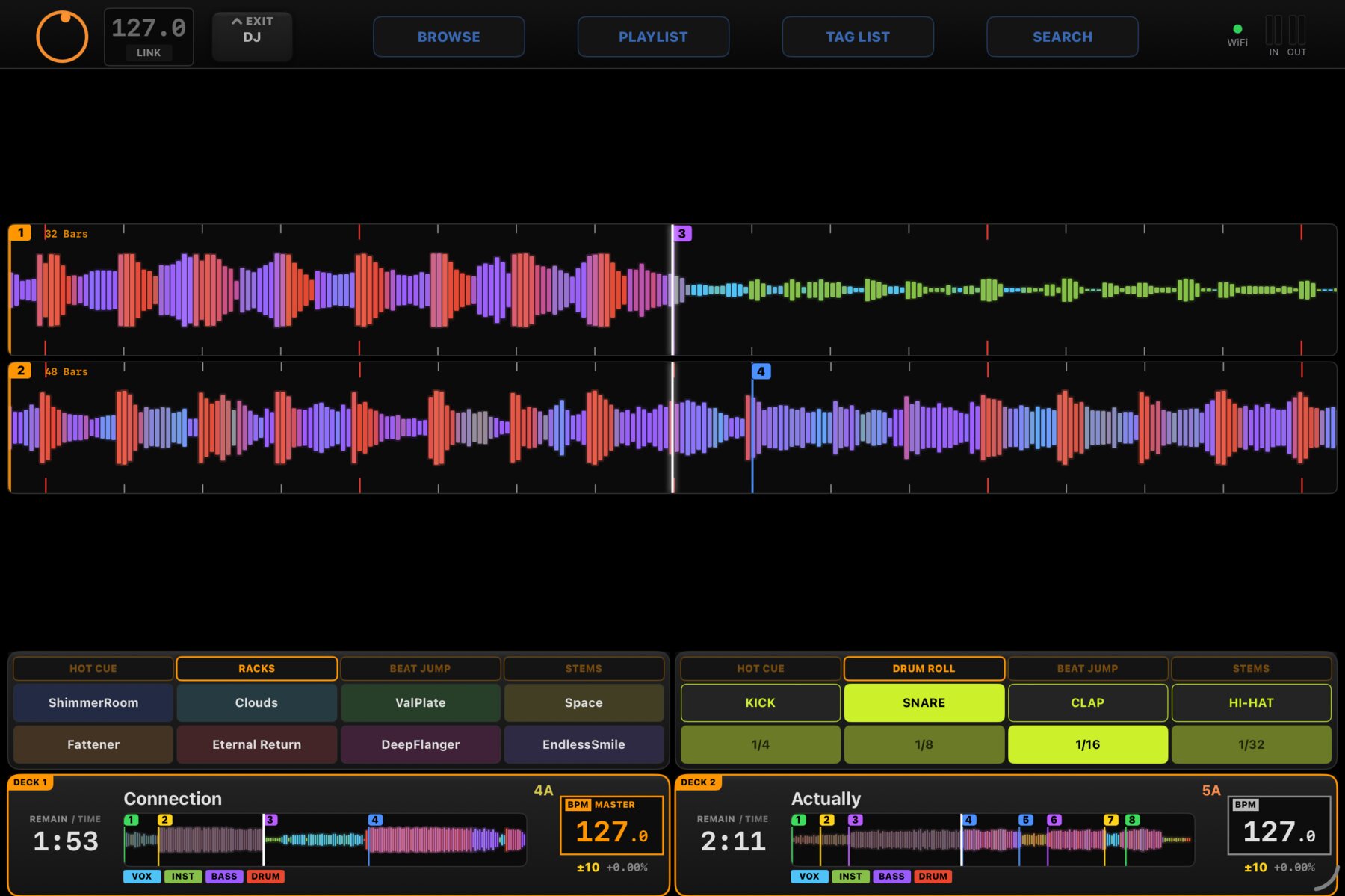This screenshot has height=896, width=1345.
Task: Select the RACKS tab on deck 1
Action: coord(256,668)
